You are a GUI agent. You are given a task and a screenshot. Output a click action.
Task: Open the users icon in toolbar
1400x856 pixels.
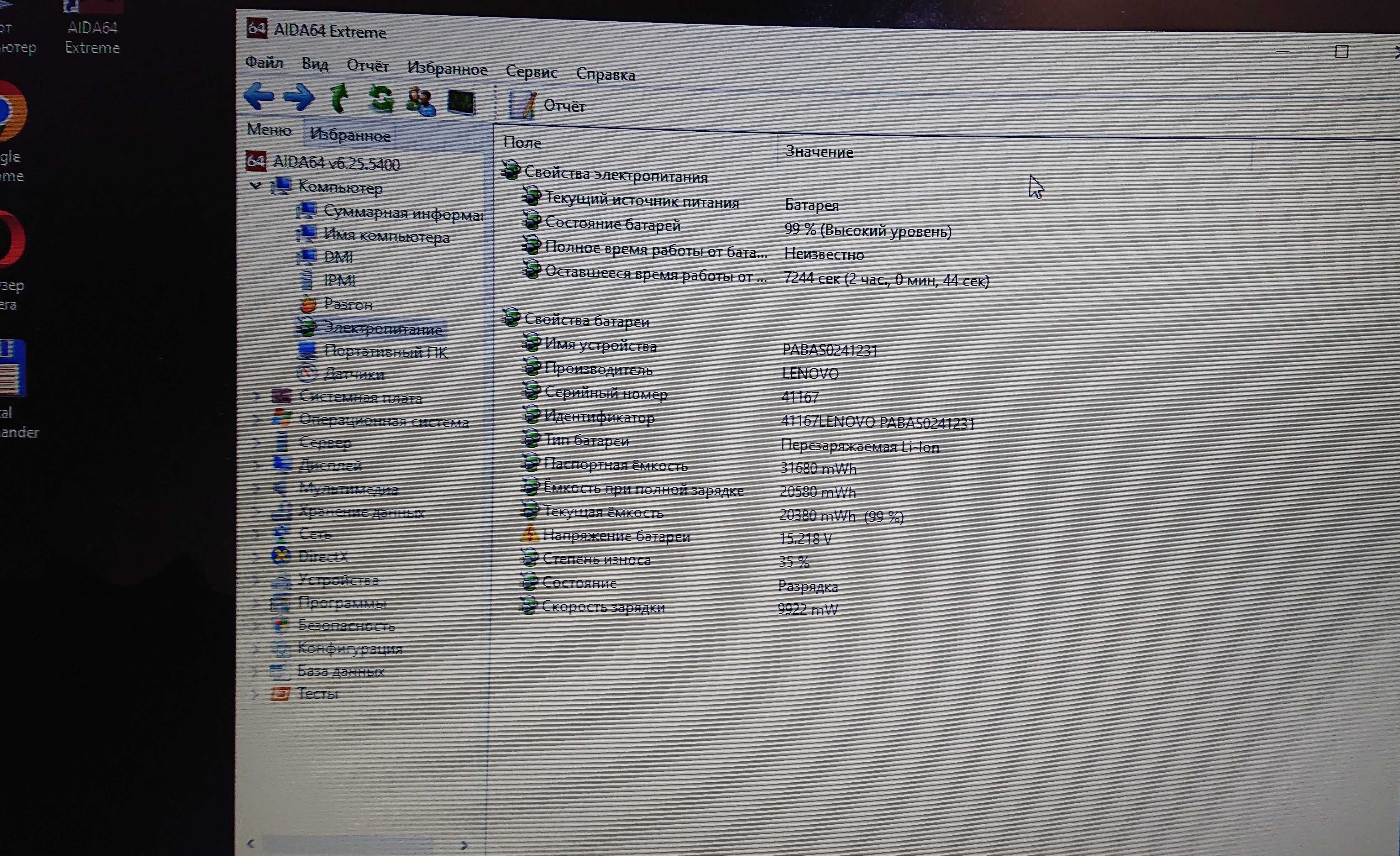(421, 101)
